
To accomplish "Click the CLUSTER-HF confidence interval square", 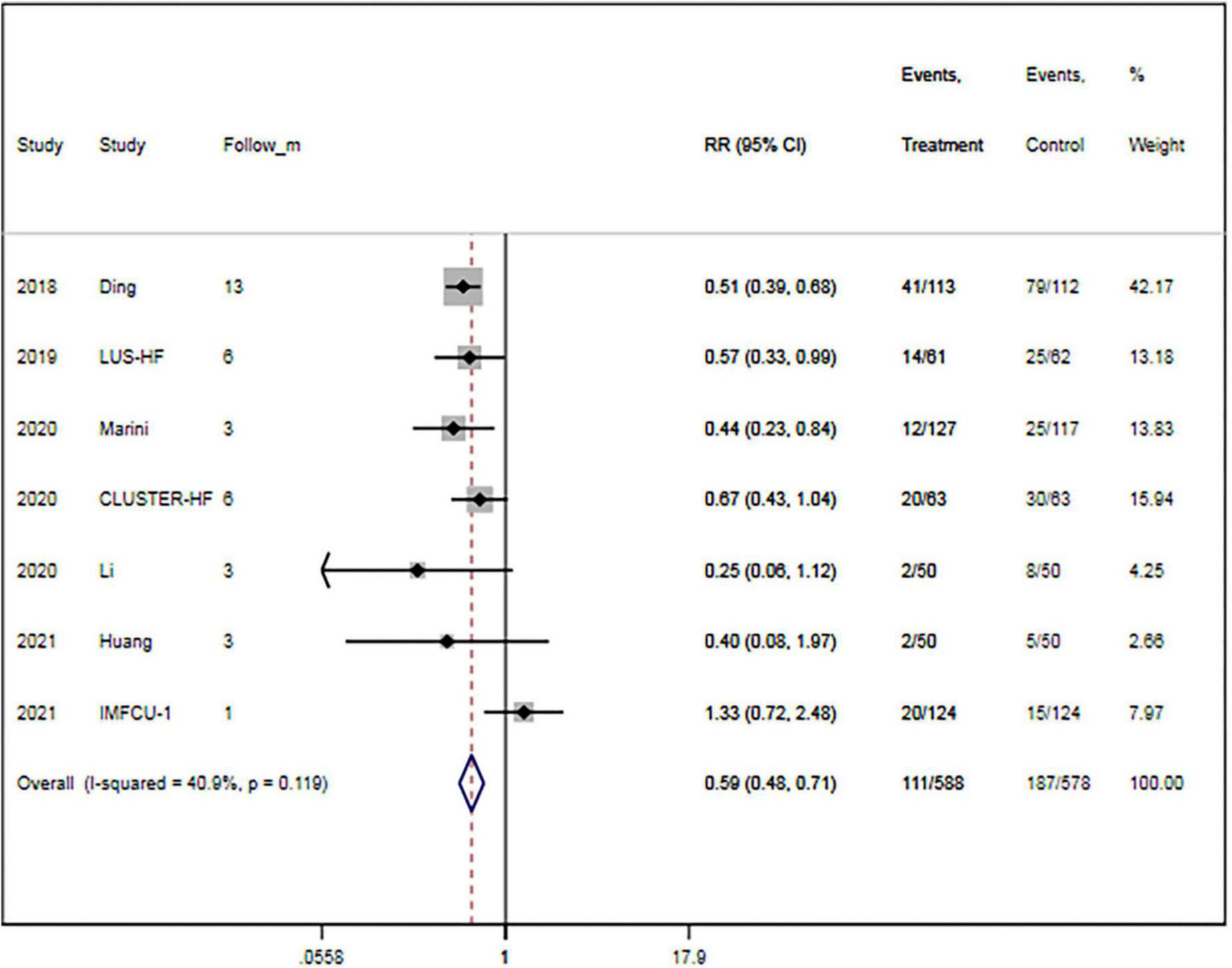I will click(478, 498).
